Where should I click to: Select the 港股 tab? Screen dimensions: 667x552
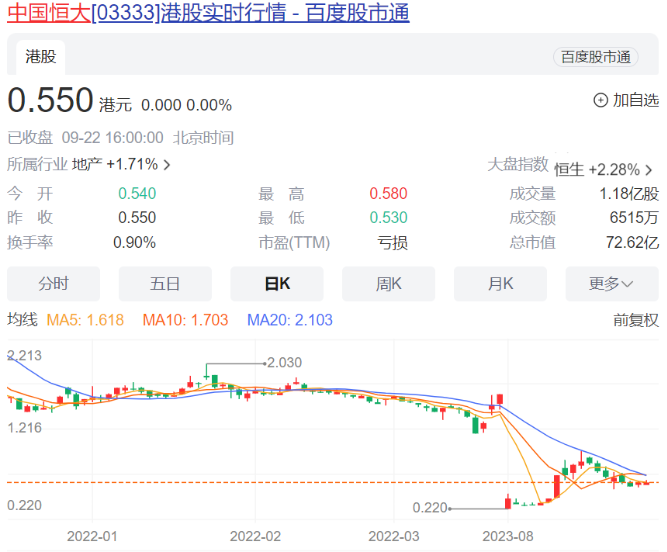coord(41,57)
